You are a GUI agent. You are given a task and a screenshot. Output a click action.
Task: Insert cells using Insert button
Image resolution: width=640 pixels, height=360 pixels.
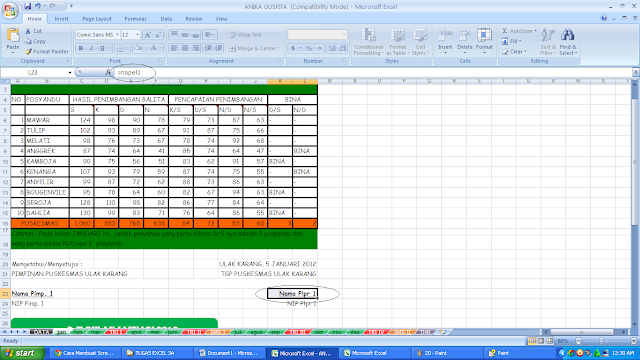(445, 41)
